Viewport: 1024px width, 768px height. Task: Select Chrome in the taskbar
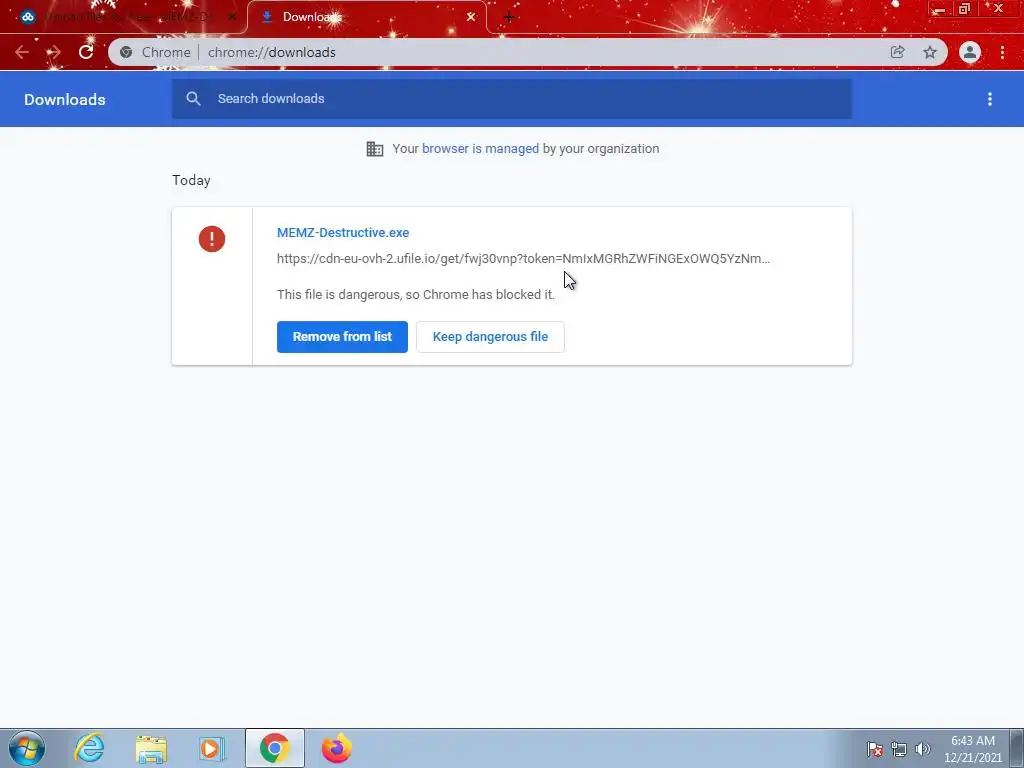(274, 748)
